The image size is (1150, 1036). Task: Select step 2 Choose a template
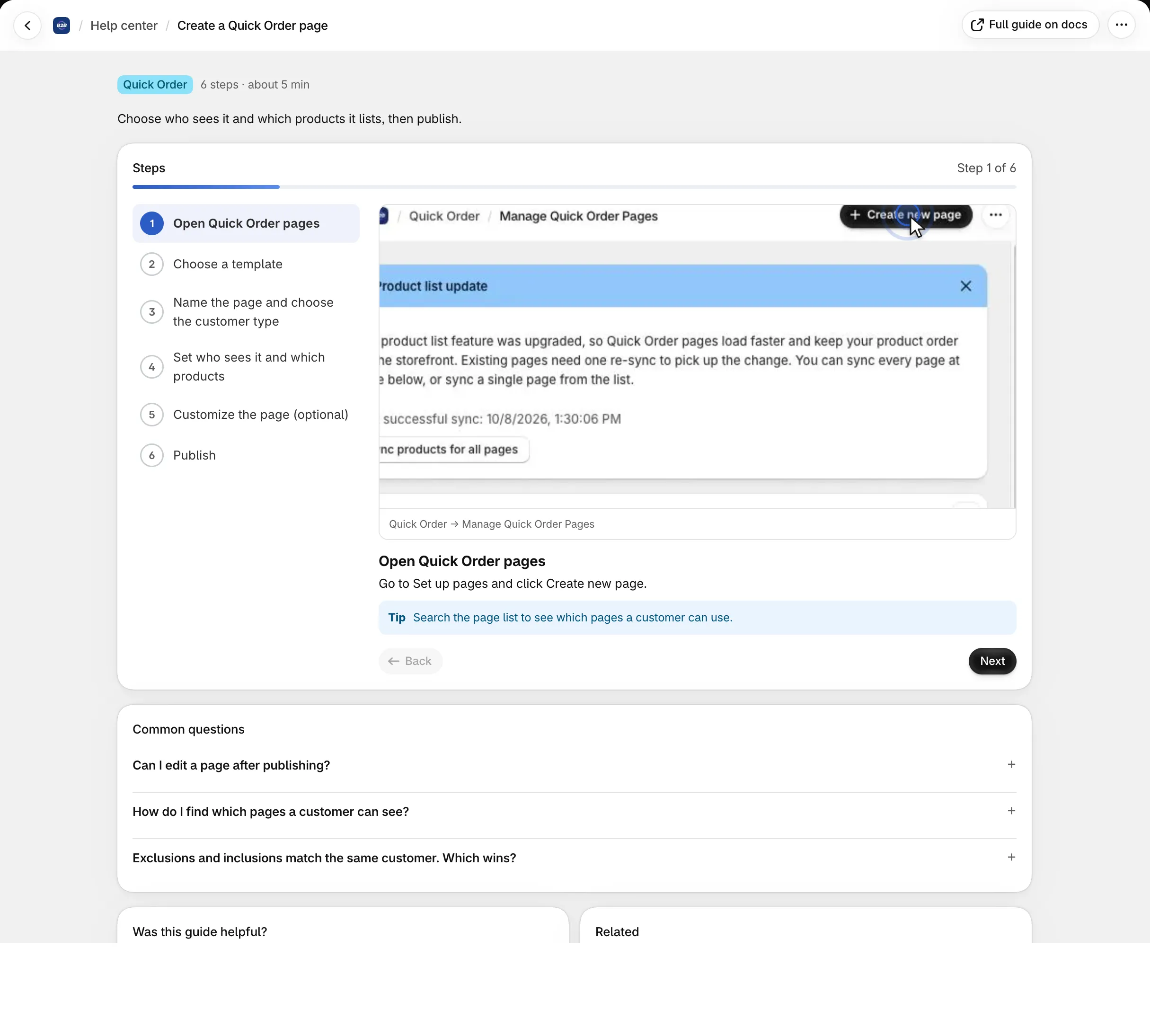(246, 264)
